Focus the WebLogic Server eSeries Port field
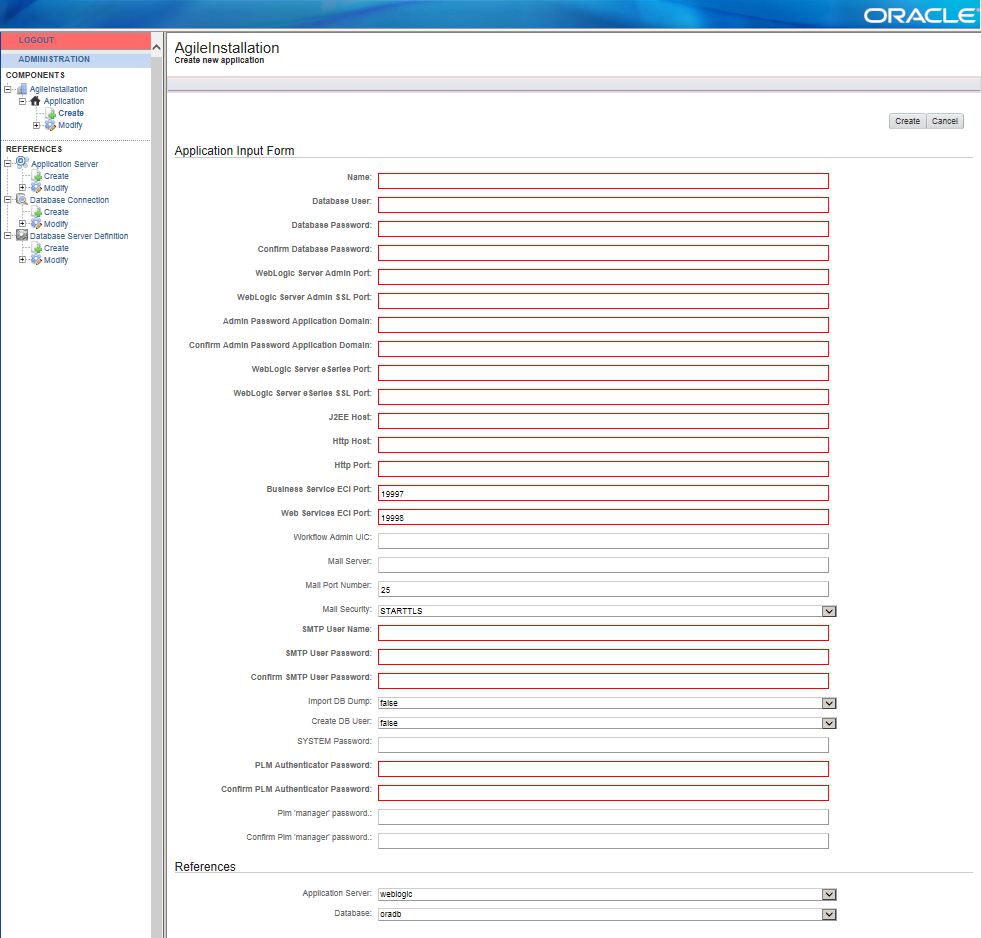 pos(603,373)
